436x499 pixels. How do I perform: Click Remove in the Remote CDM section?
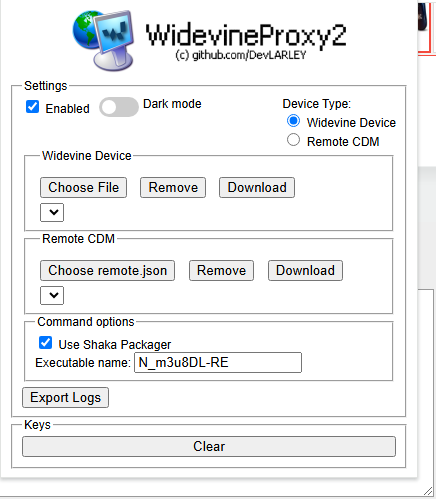click(x=221, y=270)
